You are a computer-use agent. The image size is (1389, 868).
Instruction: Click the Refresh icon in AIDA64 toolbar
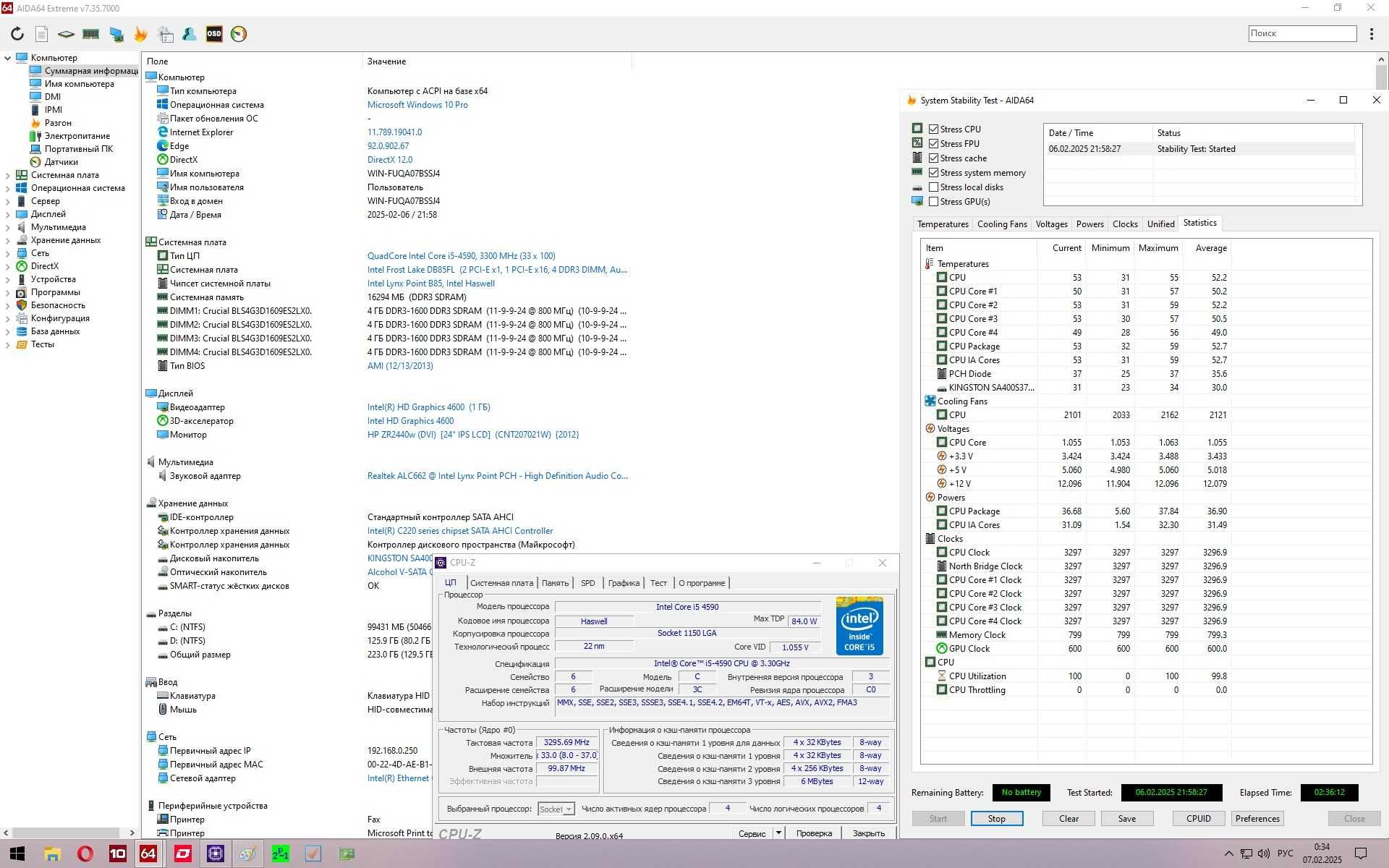[17, 34]
